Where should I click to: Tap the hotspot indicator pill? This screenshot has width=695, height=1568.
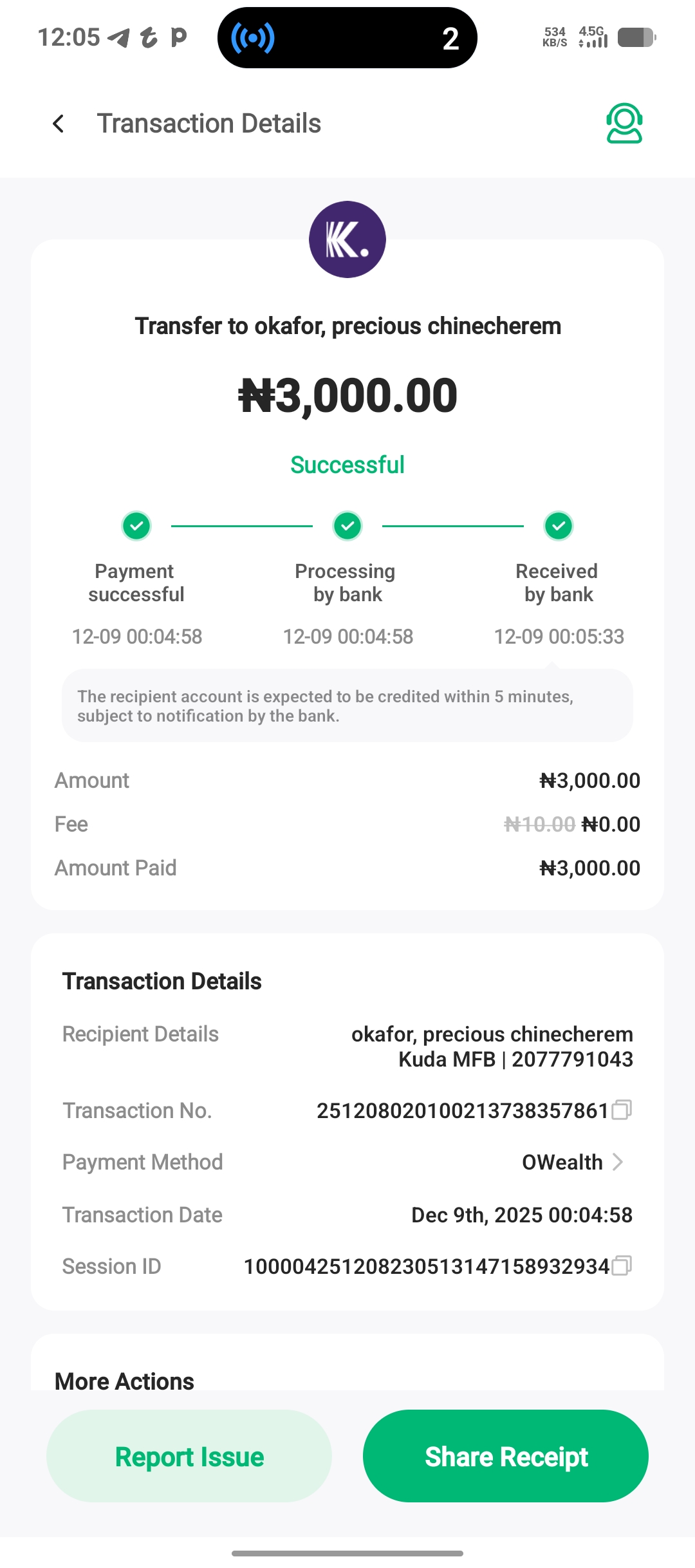pos(347,38)
